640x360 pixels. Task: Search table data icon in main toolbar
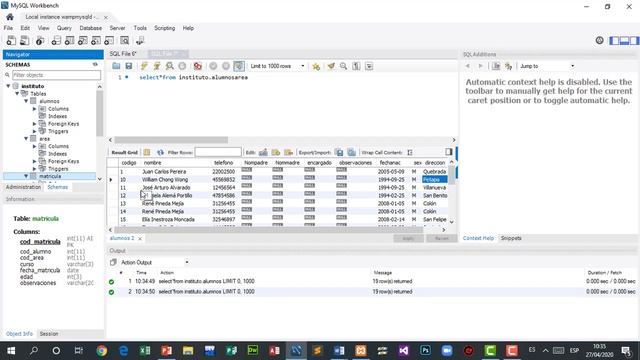click(125, 40)
